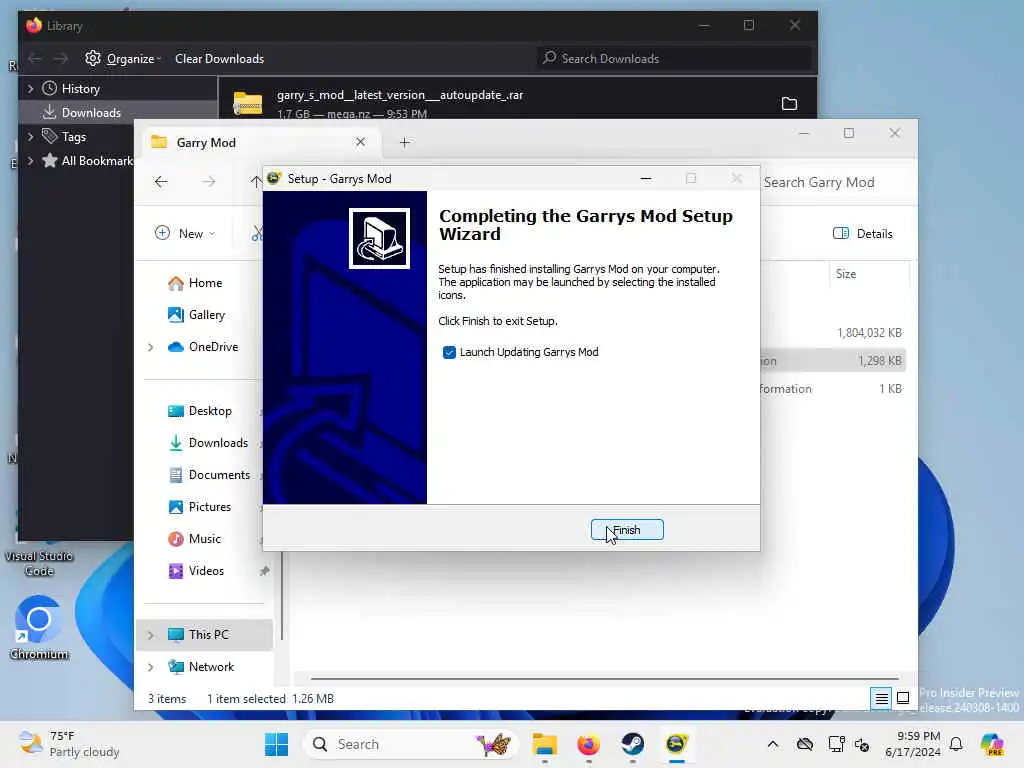Screen dimensions: 1024x768
Task: Show hidden tray icons chevron
Action: pyautogui.click(x=773, y=744)
